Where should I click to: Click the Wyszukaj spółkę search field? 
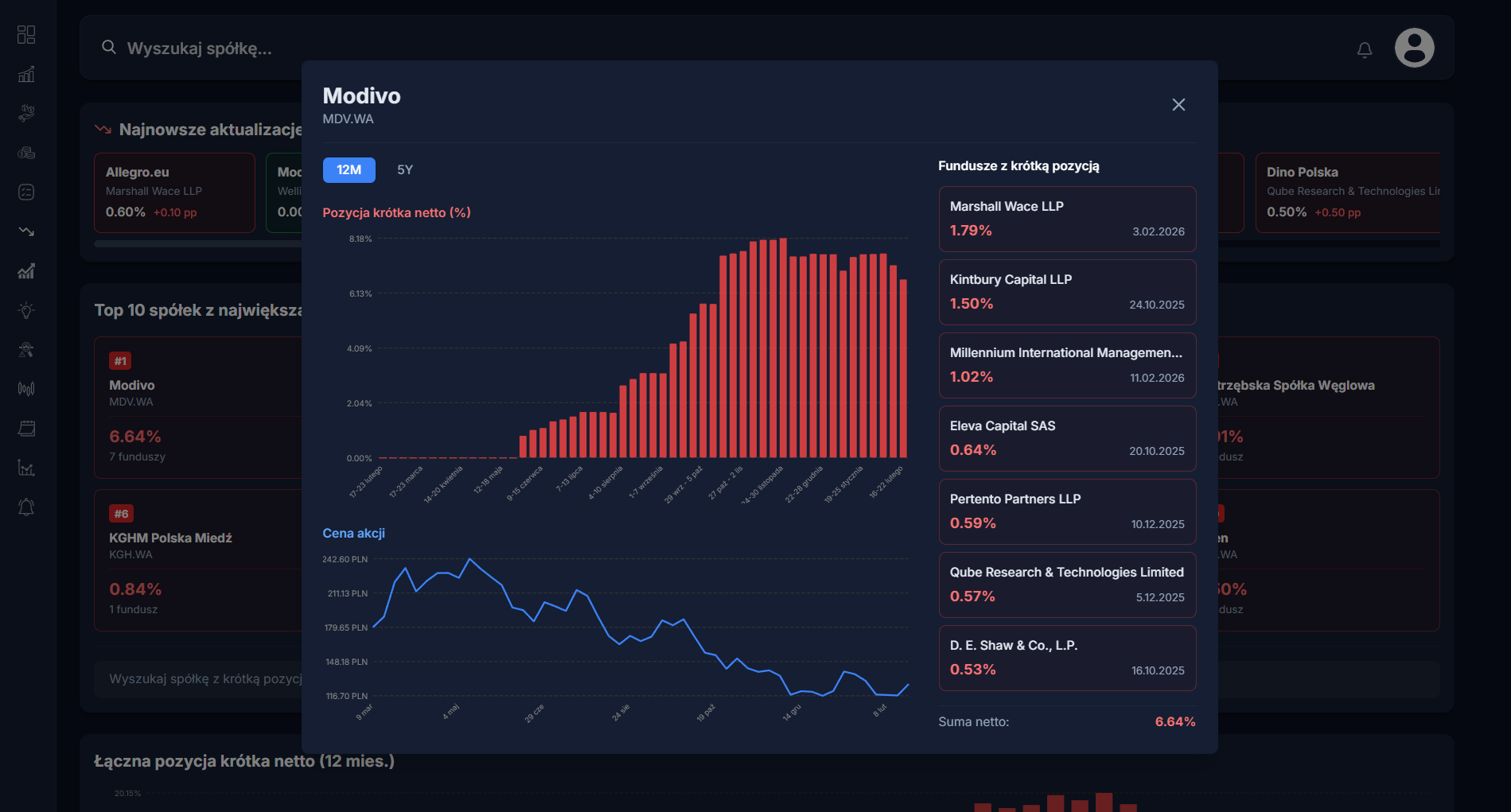[x=199, y=49]
